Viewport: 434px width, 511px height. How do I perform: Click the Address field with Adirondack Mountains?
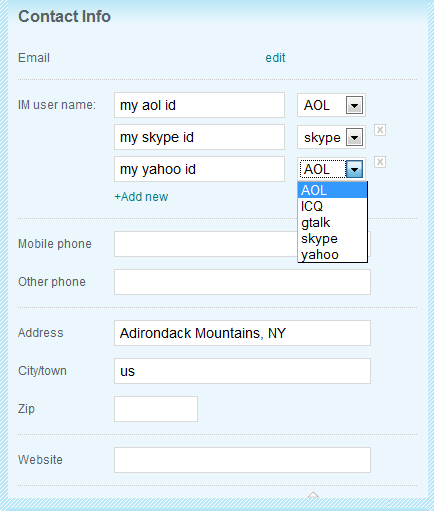click(242, 333)
